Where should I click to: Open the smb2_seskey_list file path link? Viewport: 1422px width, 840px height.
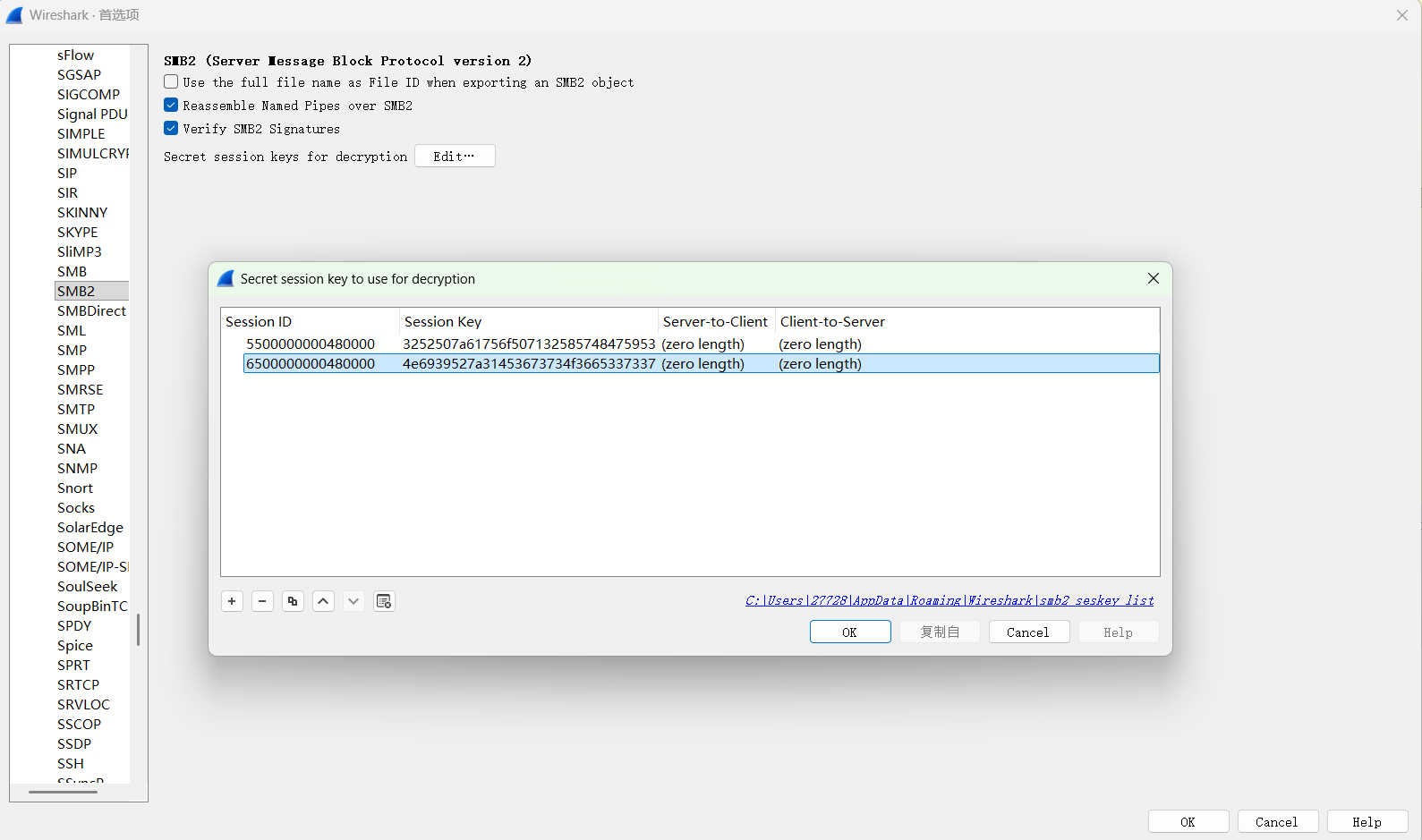pyautogui.click(x=949, y=600)
